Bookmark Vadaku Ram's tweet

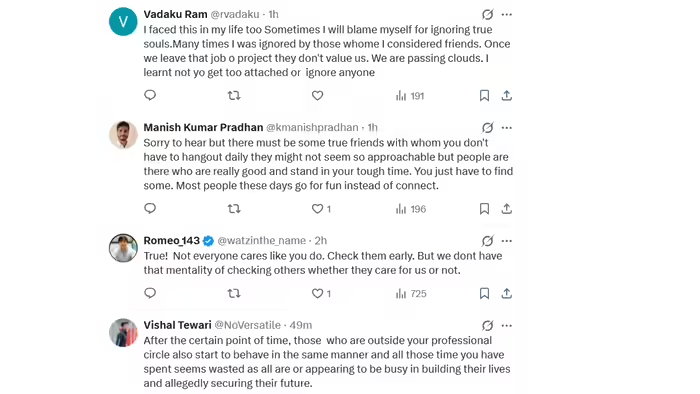click(x=484, y=95)
